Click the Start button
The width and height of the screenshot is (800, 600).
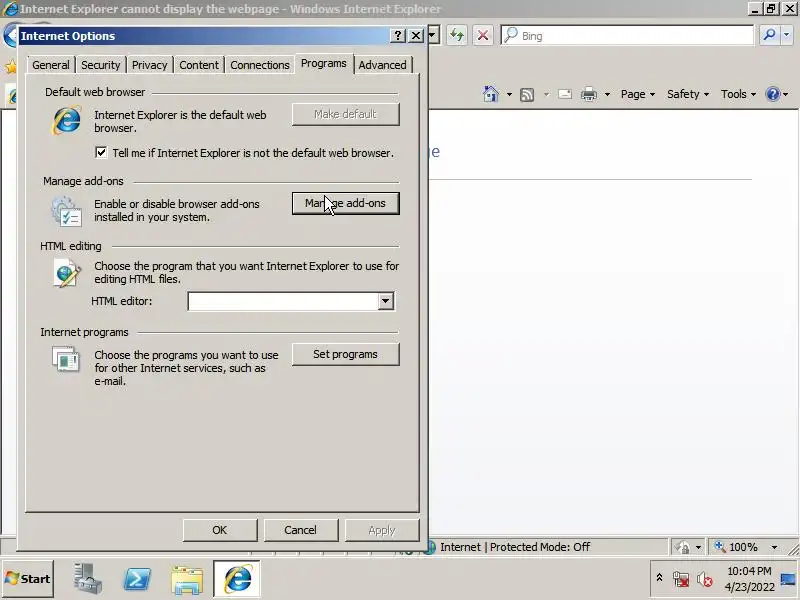pos(28,579)
